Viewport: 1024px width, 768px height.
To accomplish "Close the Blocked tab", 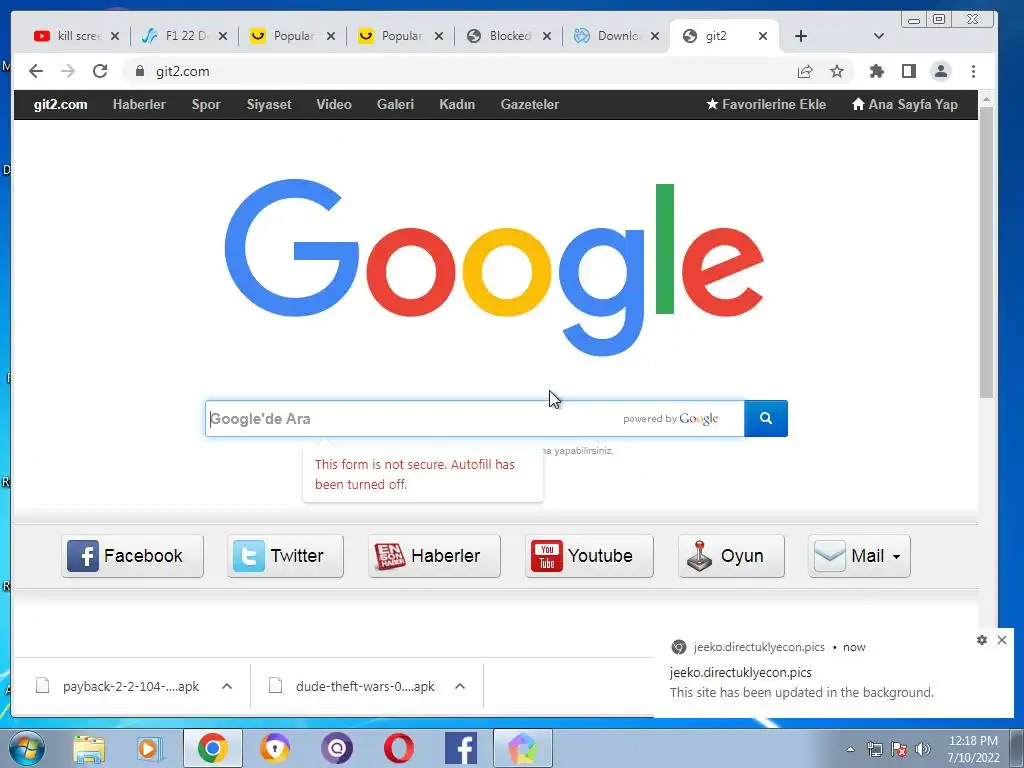I will pyautogui.click(x=547, y=36).
